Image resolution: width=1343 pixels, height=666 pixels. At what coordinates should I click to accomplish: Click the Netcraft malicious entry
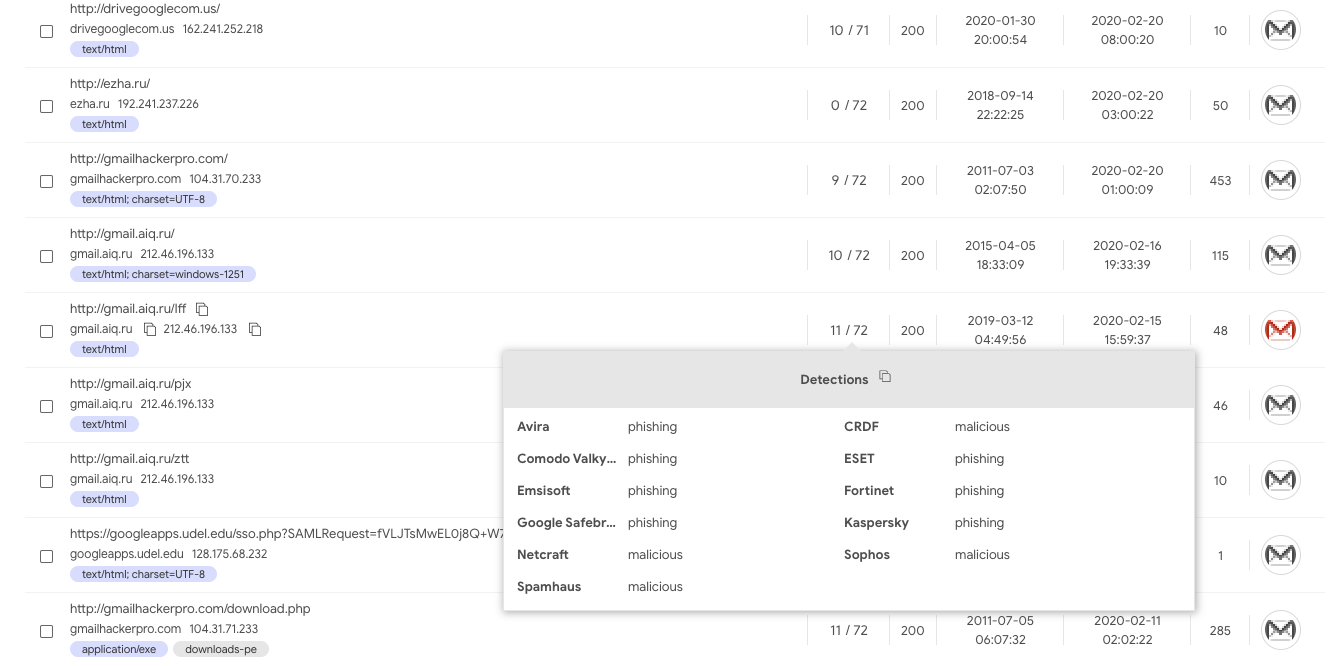[x=600, y=555]
